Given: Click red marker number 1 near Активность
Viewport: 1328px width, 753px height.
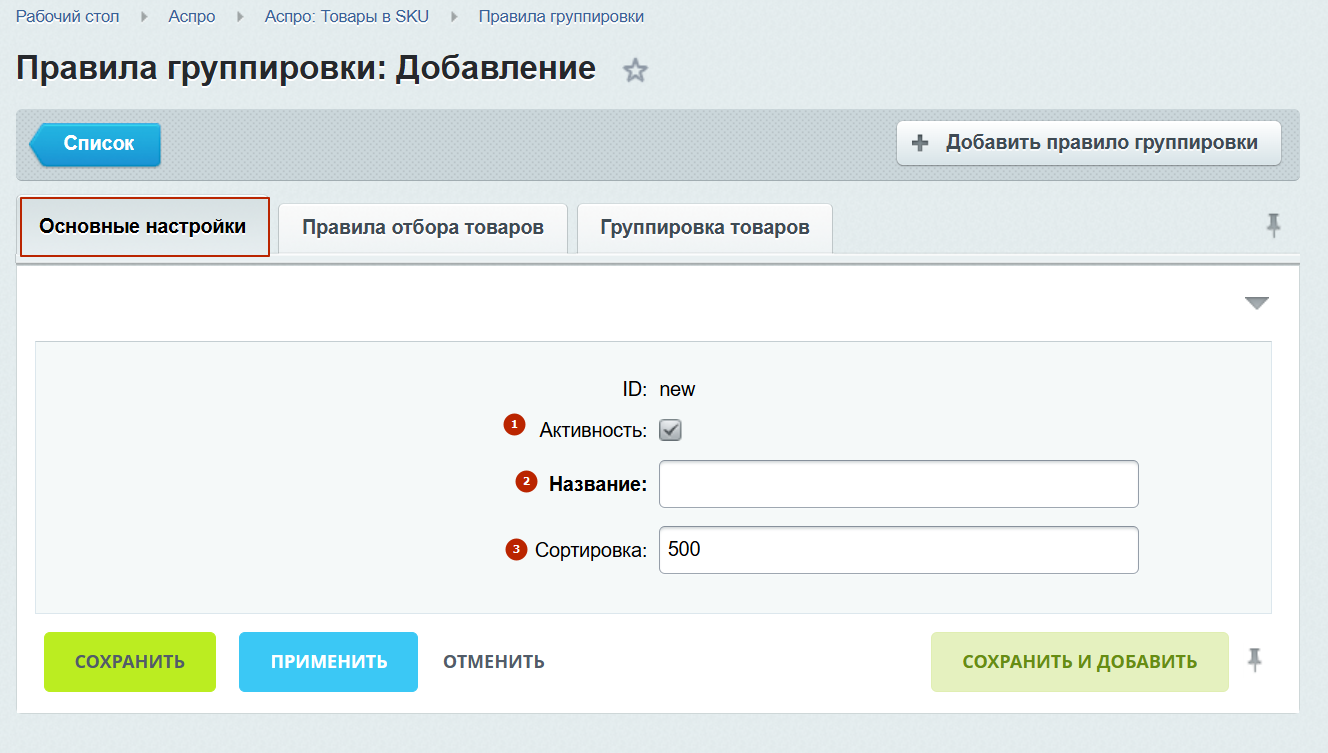Looking at the screenshot, I should pyautogui.click(x=514, y=425).
